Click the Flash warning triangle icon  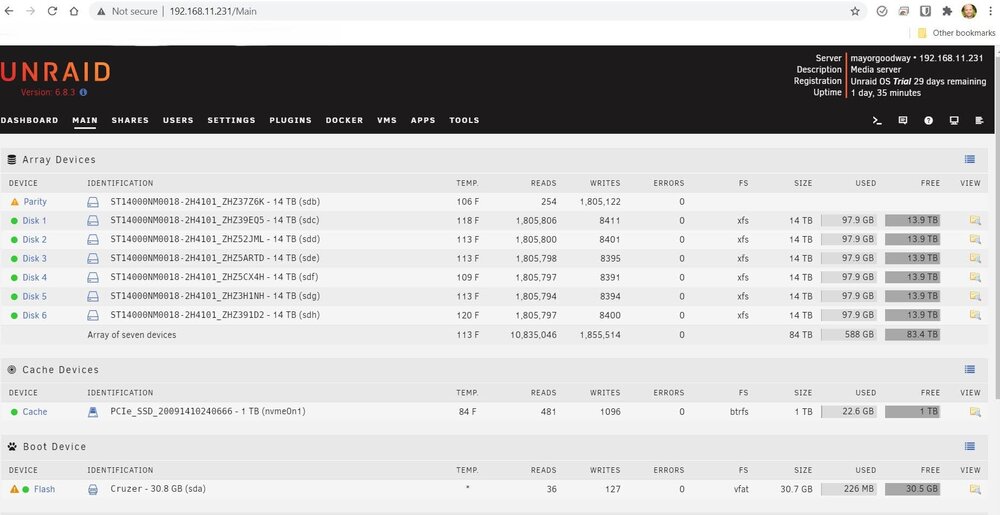pyautogui.click(x=15, y=490)
